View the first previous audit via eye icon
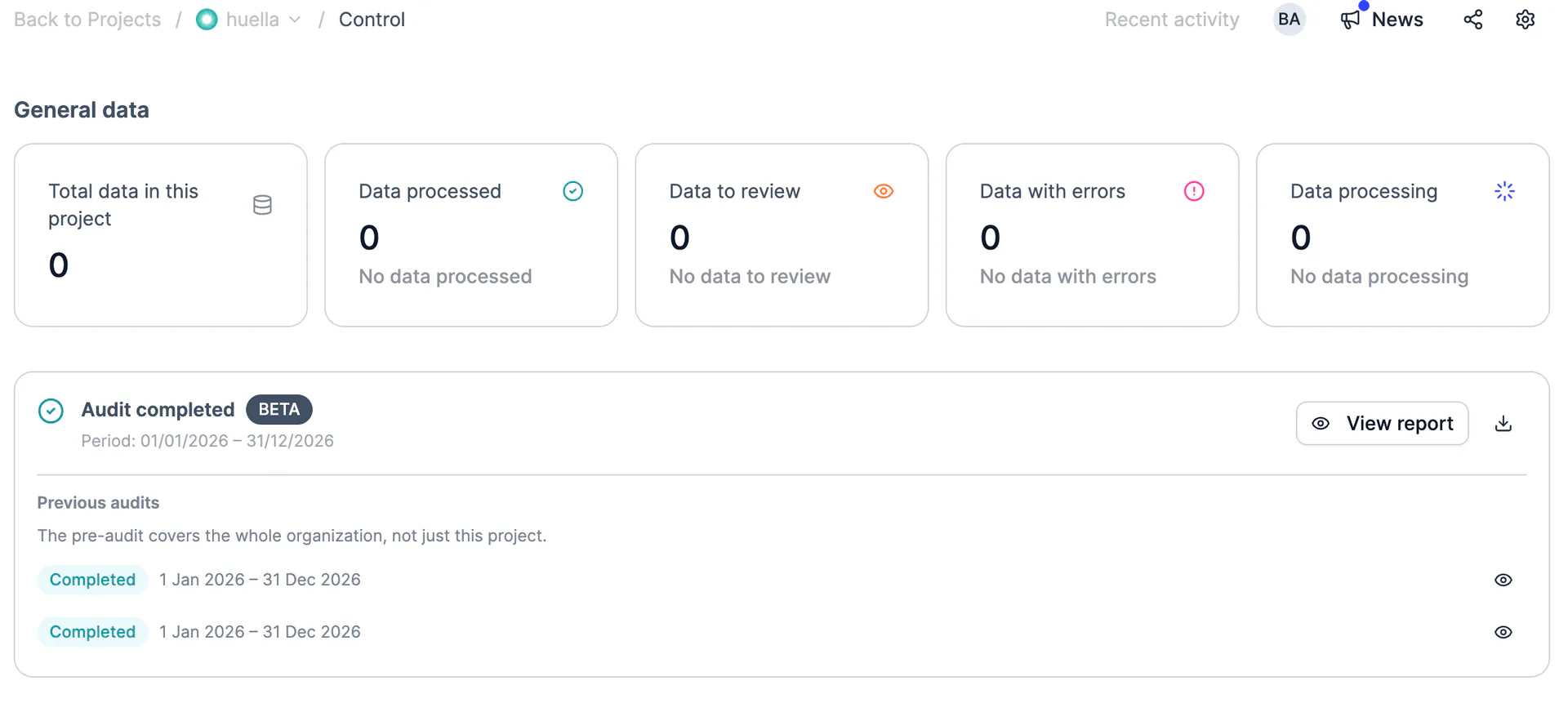 [1503, 580]
